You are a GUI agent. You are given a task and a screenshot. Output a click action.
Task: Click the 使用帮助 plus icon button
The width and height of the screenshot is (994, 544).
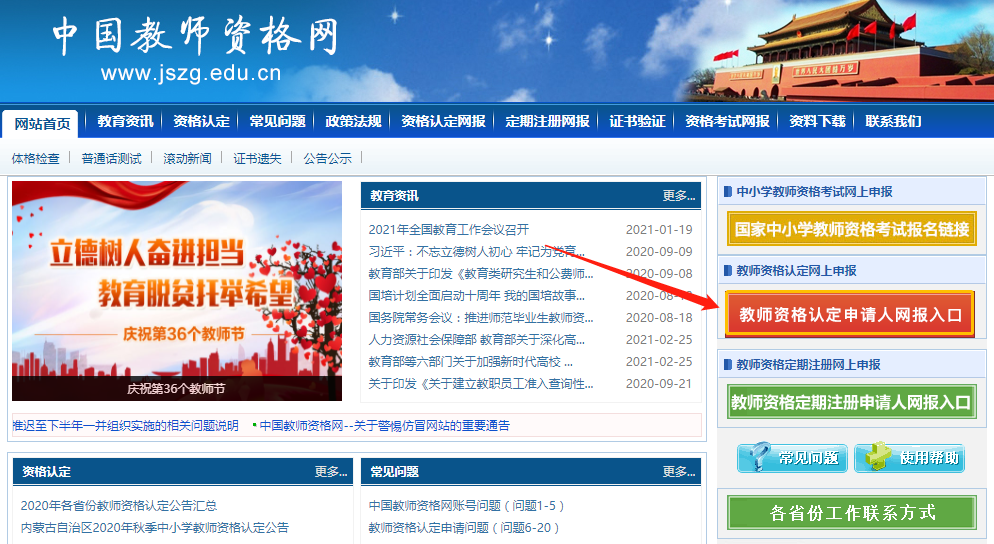(909, 458)
